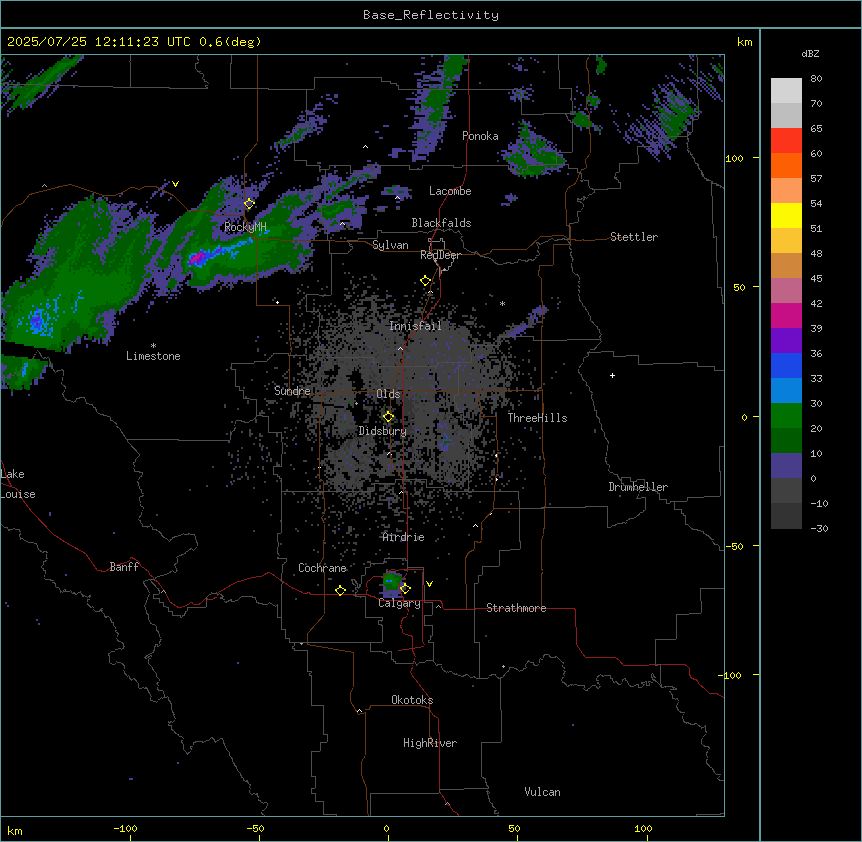Click the Cochrane label

point(322,568)
